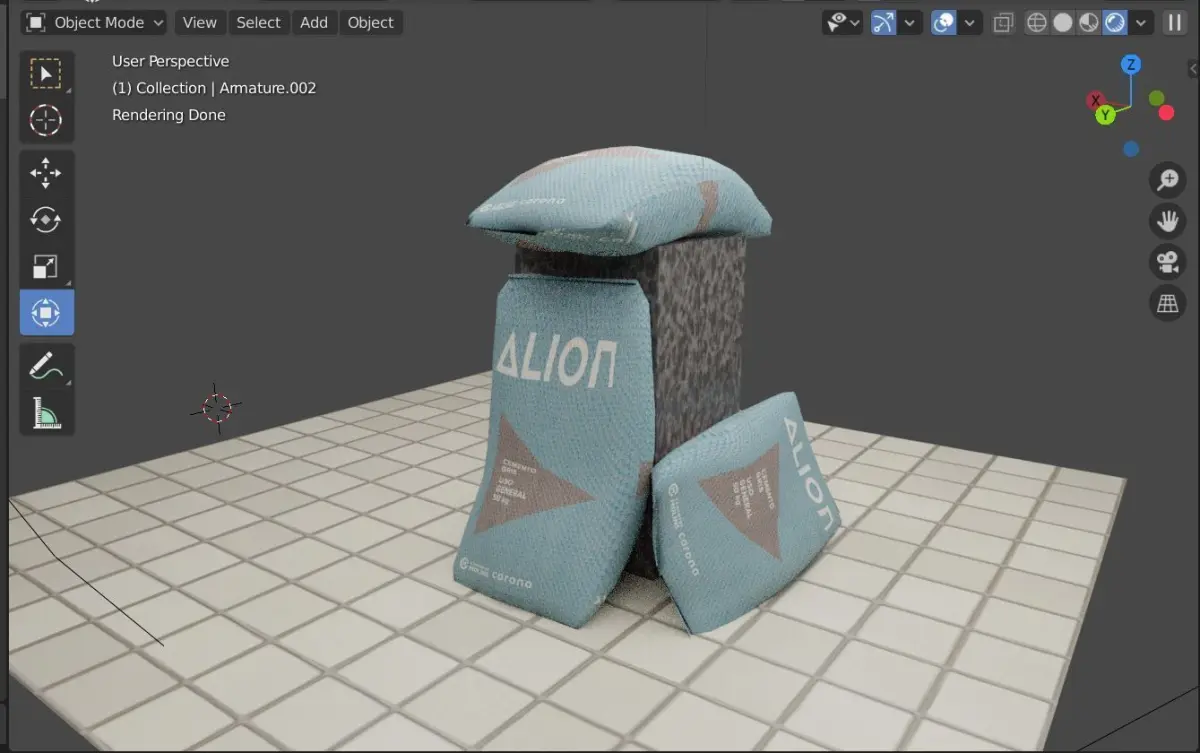This screenshot has height=753, width=1200.
Task: Open the Object Mode dropdown
Action: 95,22
